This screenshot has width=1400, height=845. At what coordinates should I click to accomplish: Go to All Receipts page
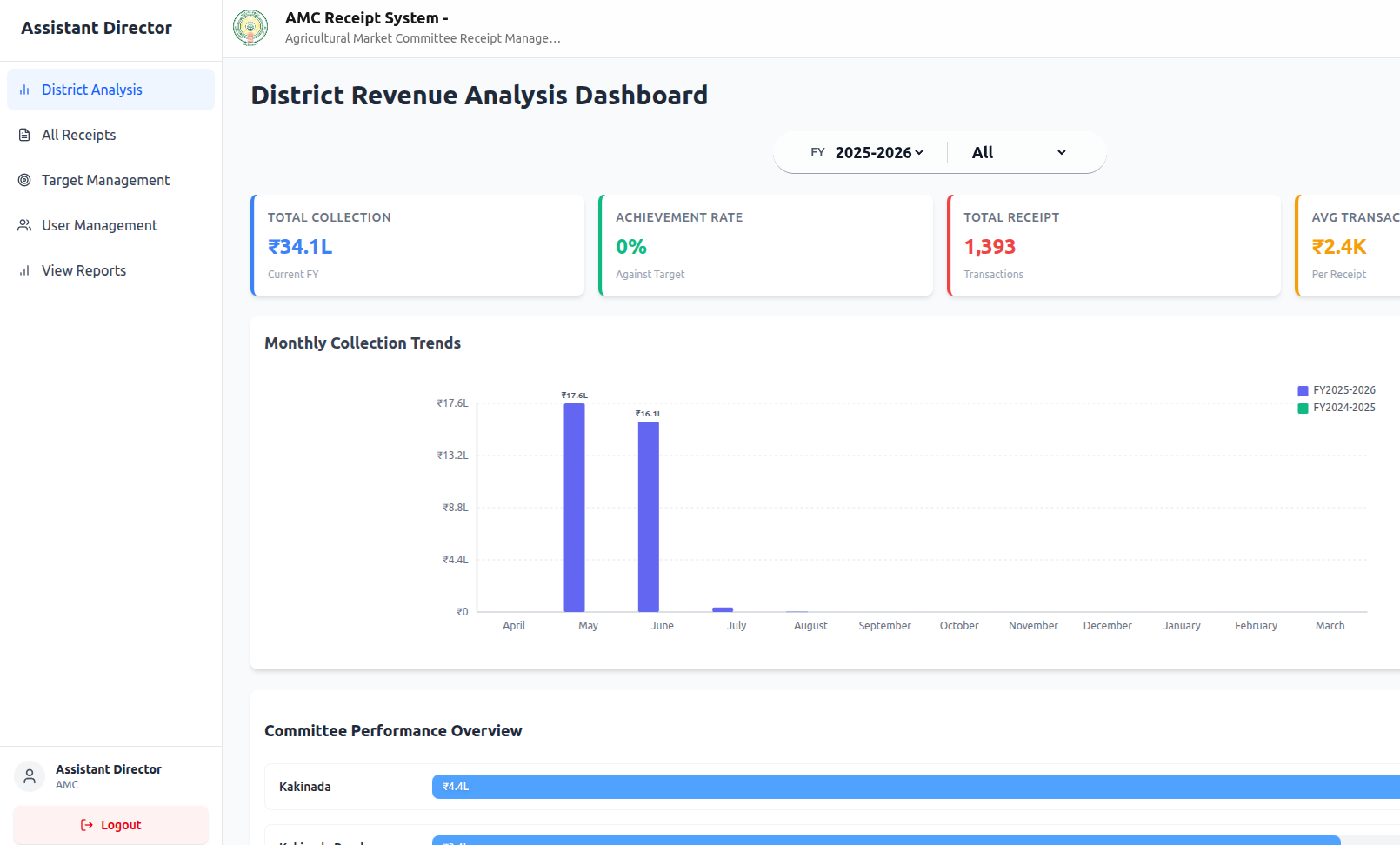(x=78, y=135)
